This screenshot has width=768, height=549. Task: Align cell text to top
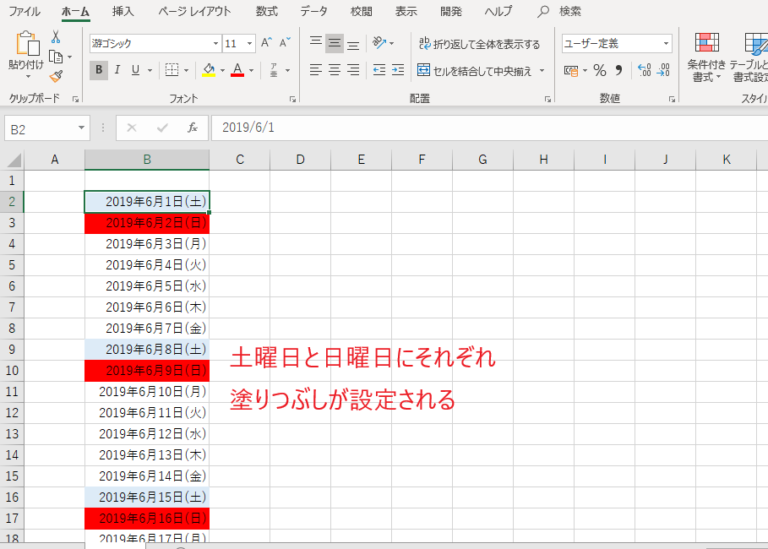tap(316, 43)
